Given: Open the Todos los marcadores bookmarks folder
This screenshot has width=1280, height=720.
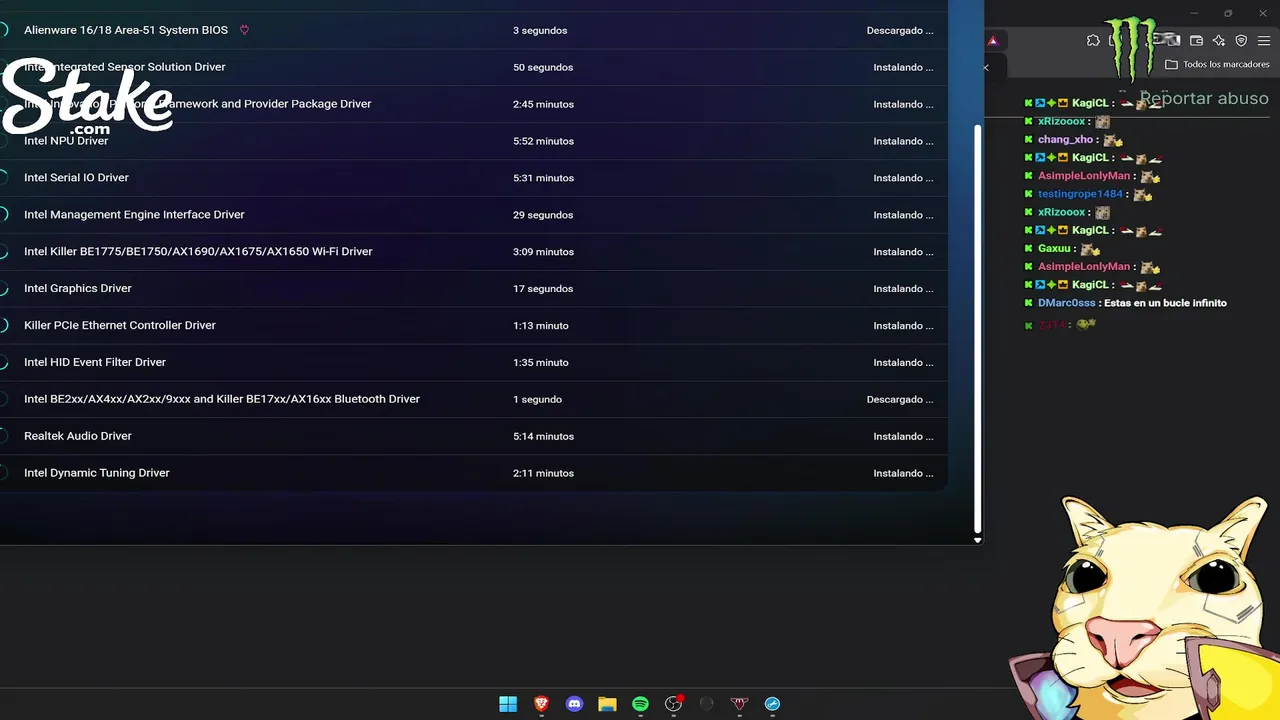Looking at the screenshot, I should (1217, 64).
